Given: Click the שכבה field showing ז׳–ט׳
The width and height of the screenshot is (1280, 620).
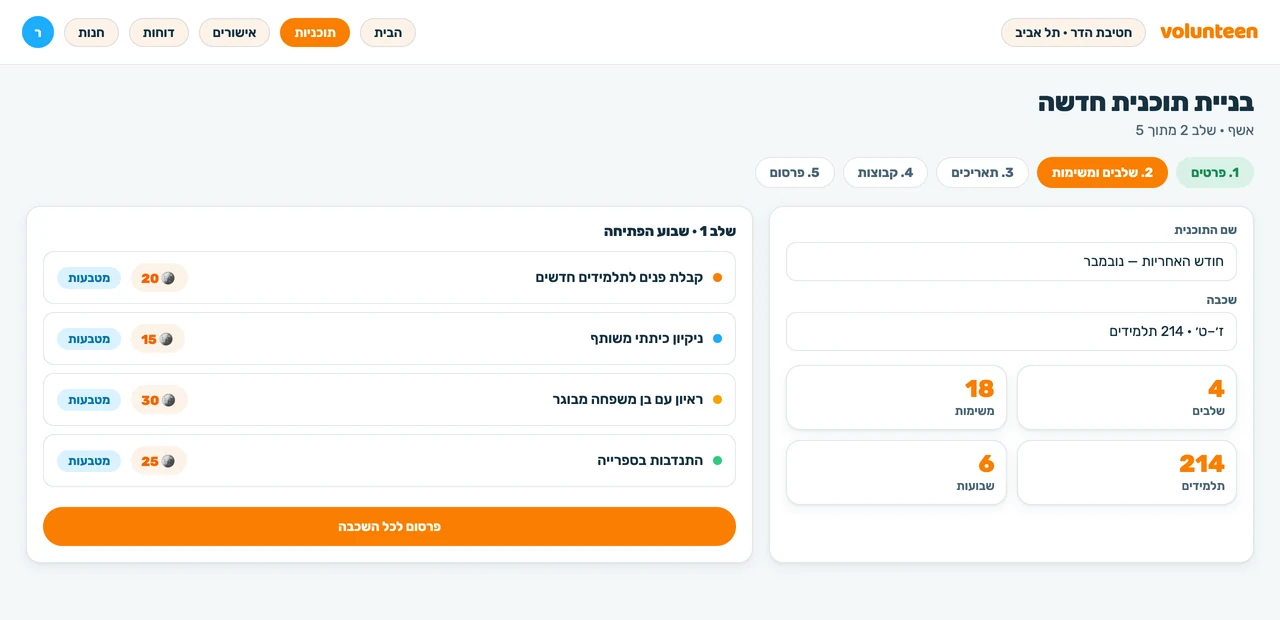Looking at the screenshot, I should click(x=1011, y=332).
